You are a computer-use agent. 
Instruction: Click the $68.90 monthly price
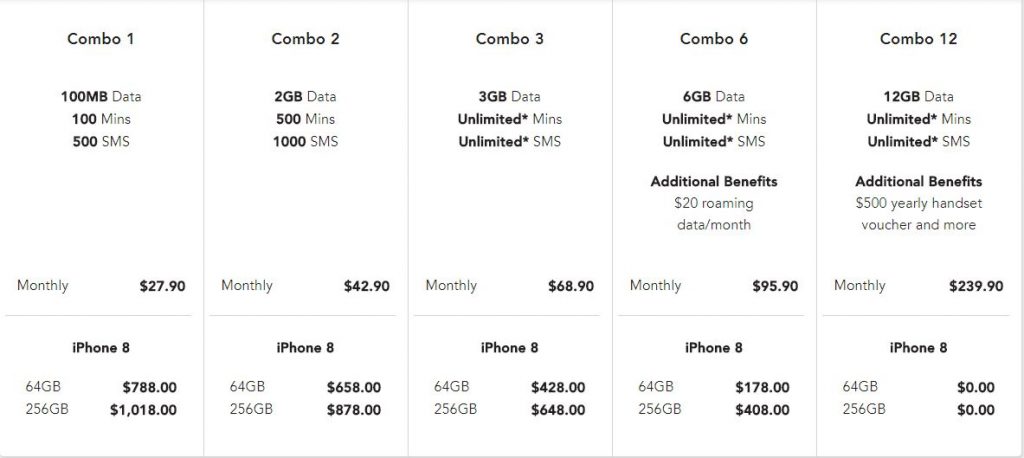(x=571, y=286)
